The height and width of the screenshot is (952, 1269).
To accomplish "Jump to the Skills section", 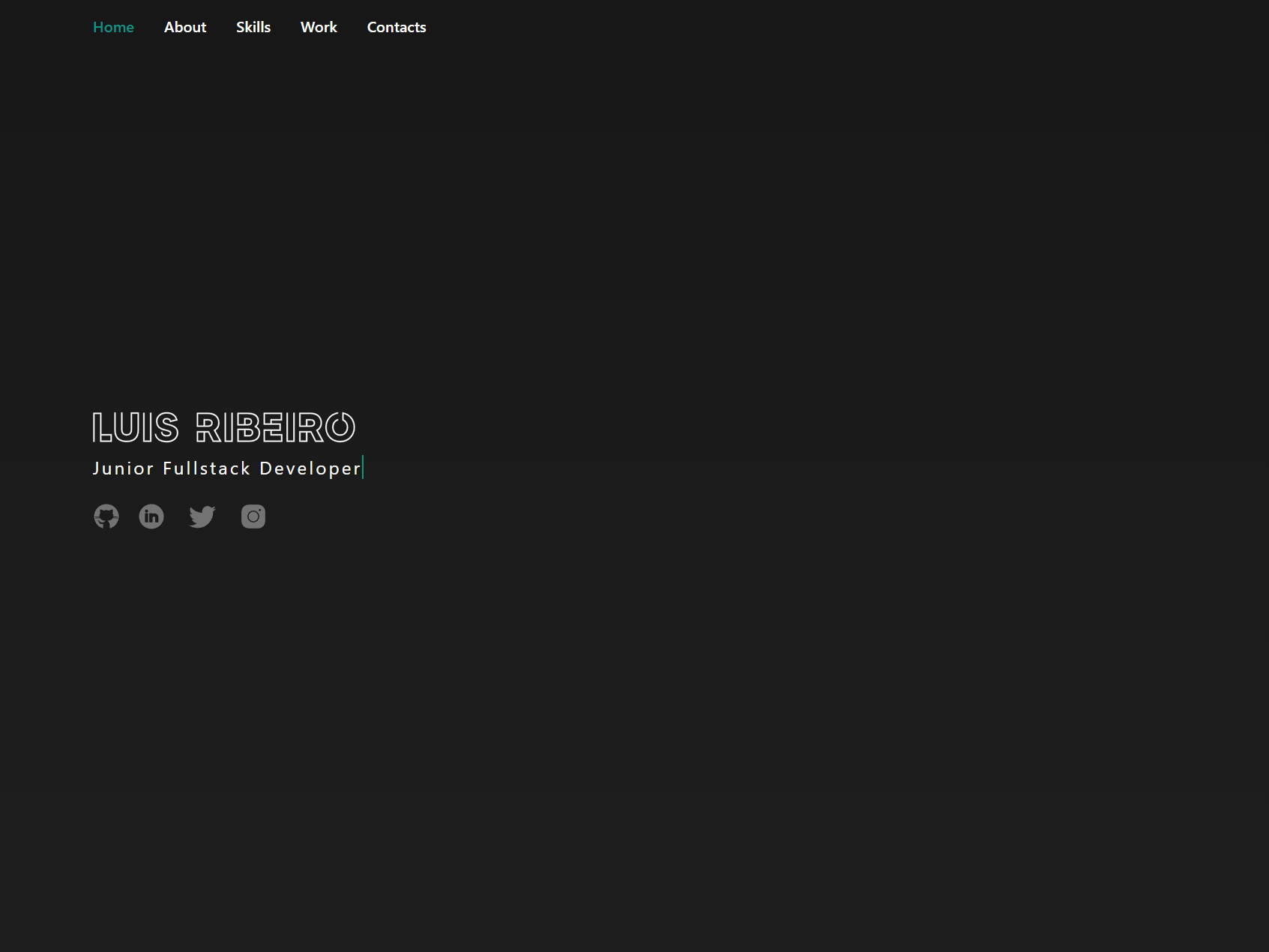I will [253, 27].
